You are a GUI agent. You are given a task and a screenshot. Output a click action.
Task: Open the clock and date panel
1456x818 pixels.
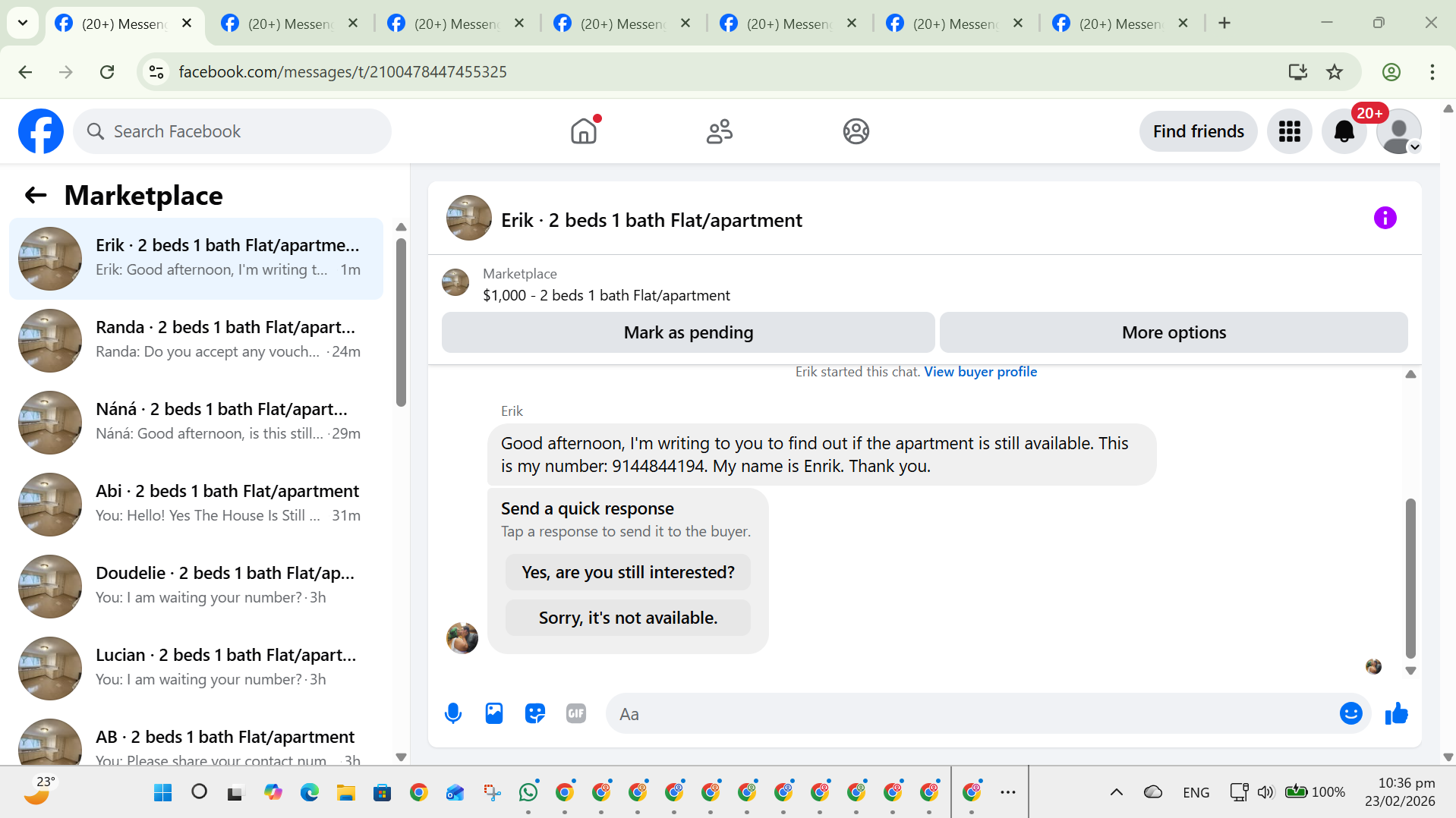1400,792
